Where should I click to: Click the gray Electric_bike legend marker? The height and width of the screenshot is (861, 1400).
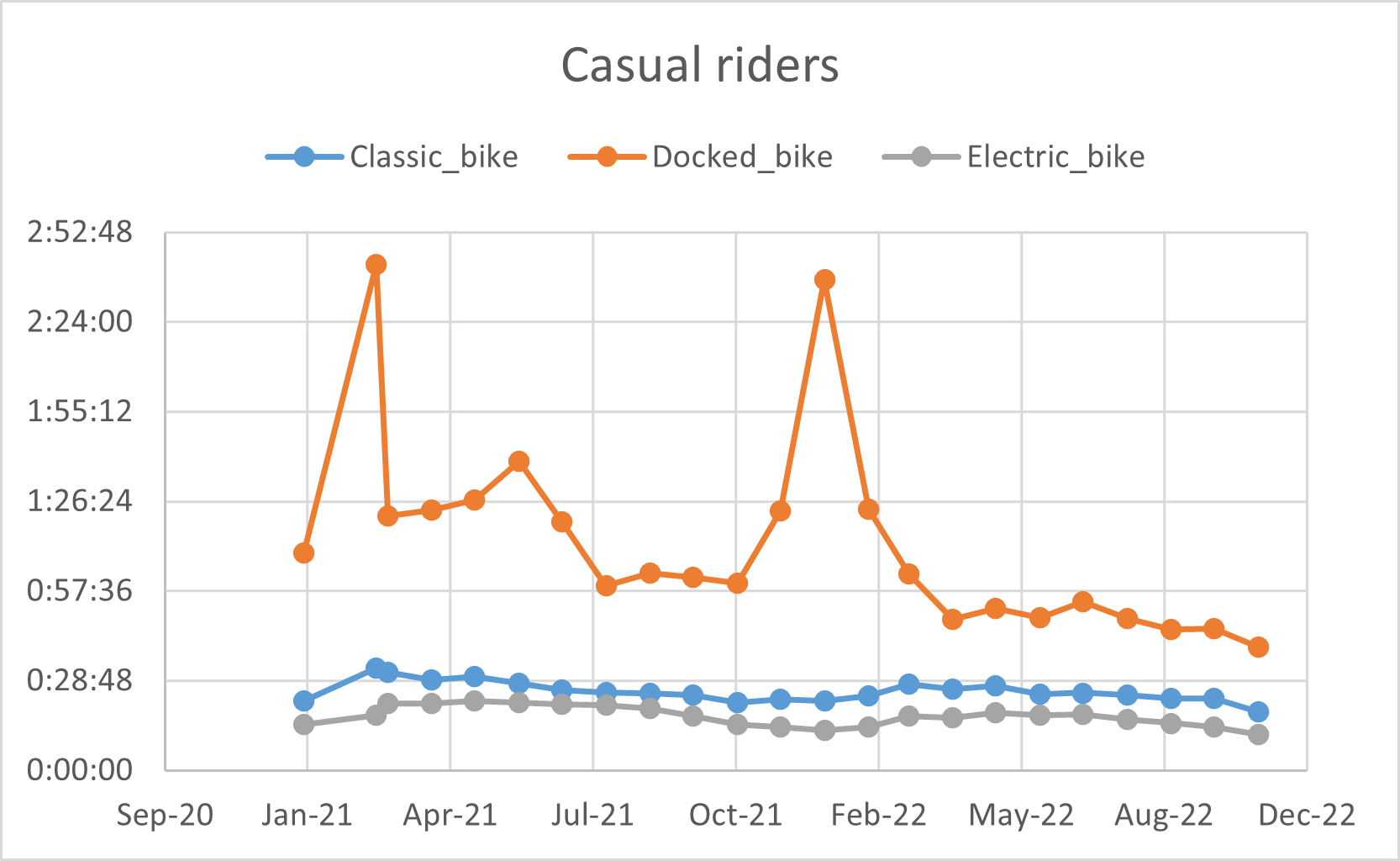921,157
